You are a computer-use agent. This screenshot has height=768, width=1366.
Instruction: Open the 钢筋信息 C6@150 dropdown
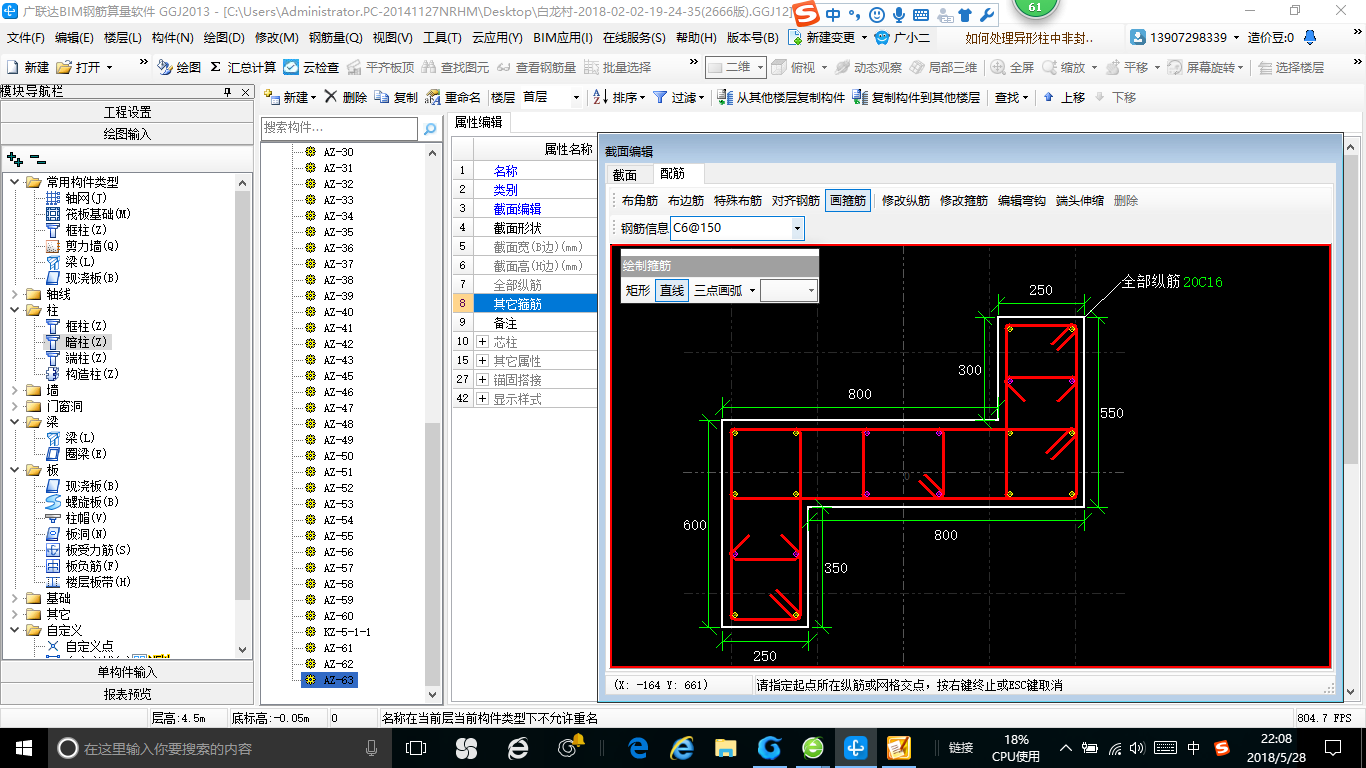pyautogui.click(x=797, y=228)
